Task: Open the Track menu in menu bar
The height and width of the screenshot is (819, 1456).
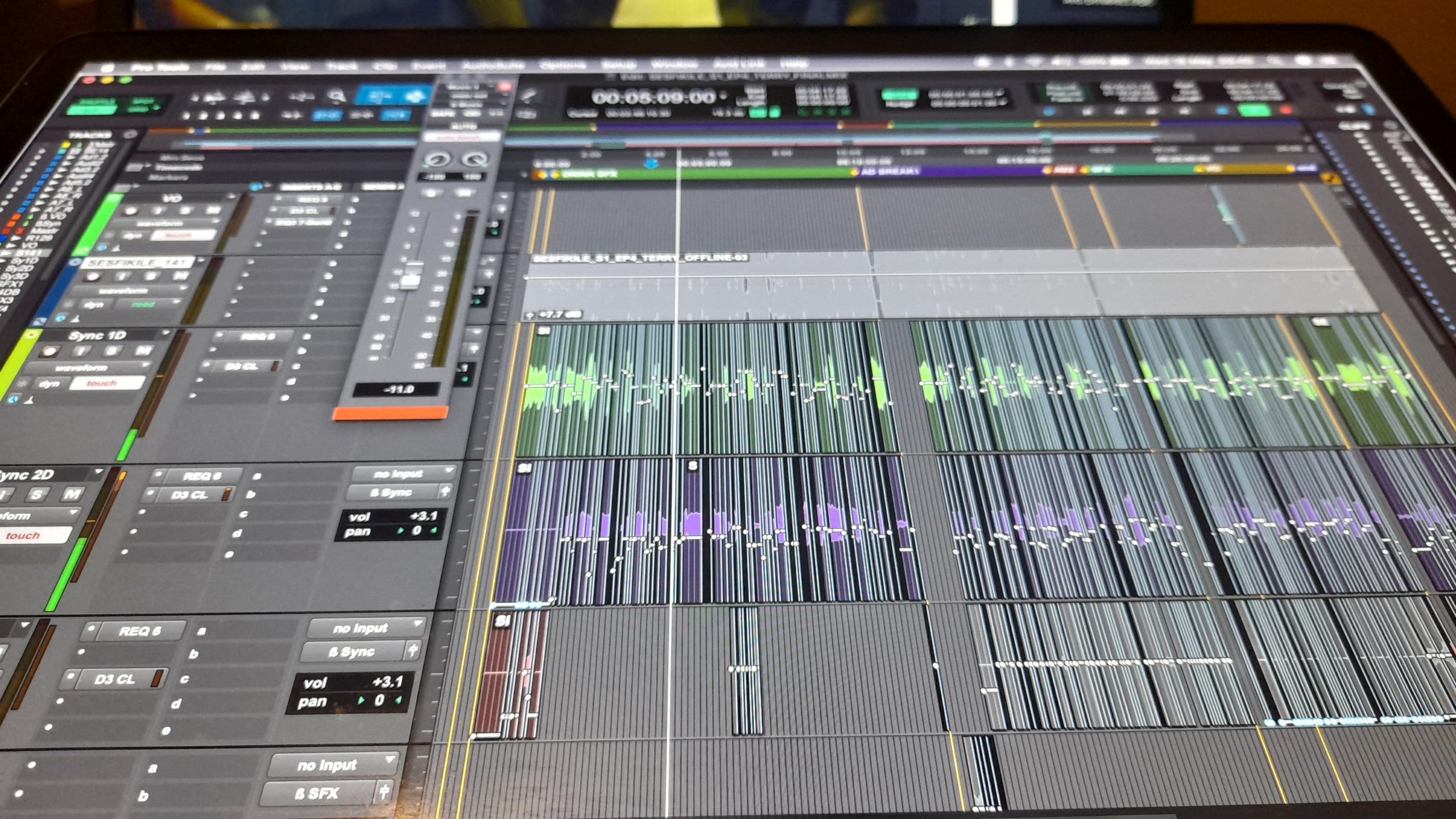Action: point(342,66)
